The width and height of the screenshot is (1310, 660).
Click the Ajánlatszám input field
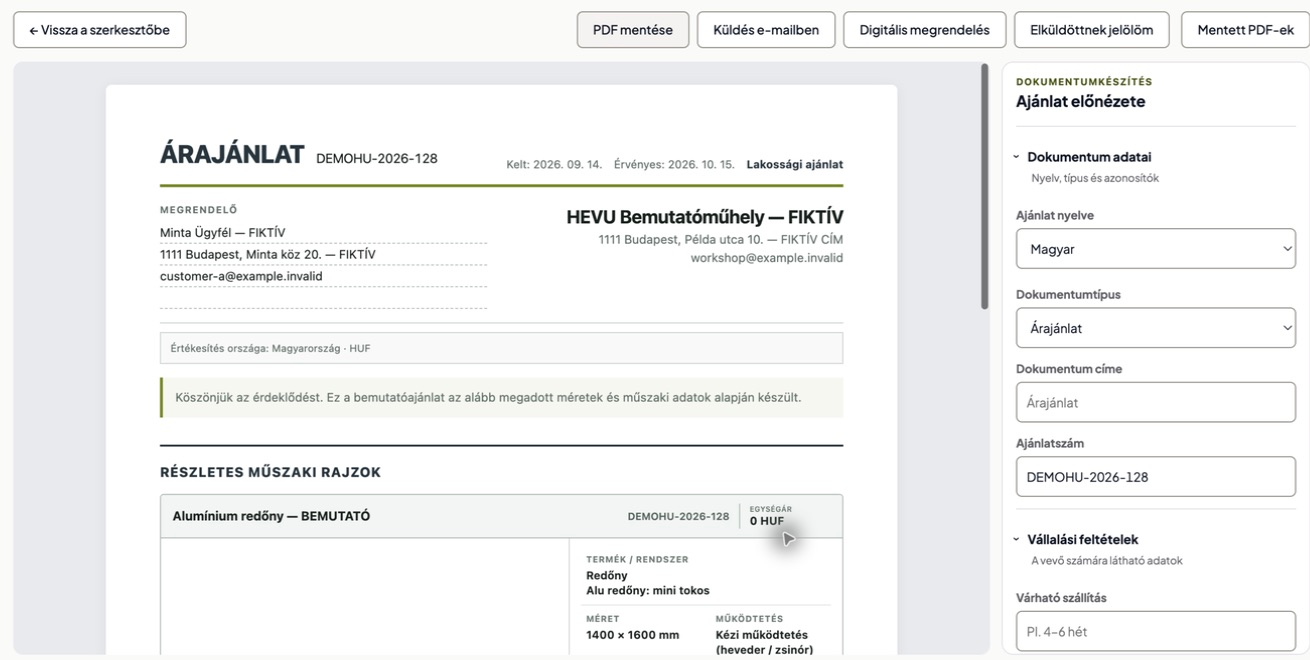pos(1156,477)
